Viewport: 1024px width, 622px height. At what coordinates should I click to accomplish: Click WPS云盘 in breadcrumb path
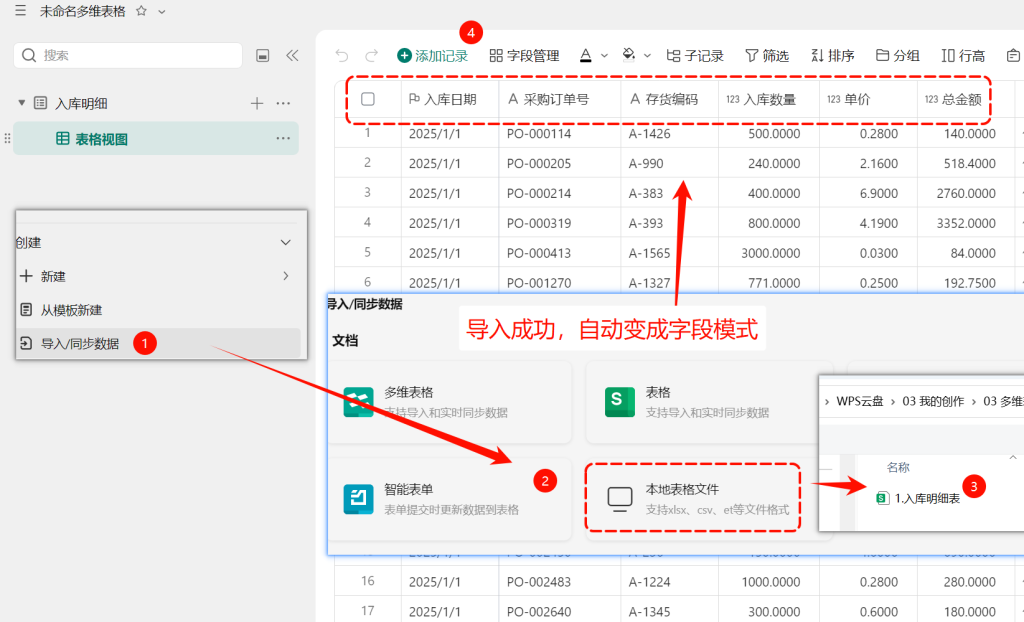click(859, 401)
